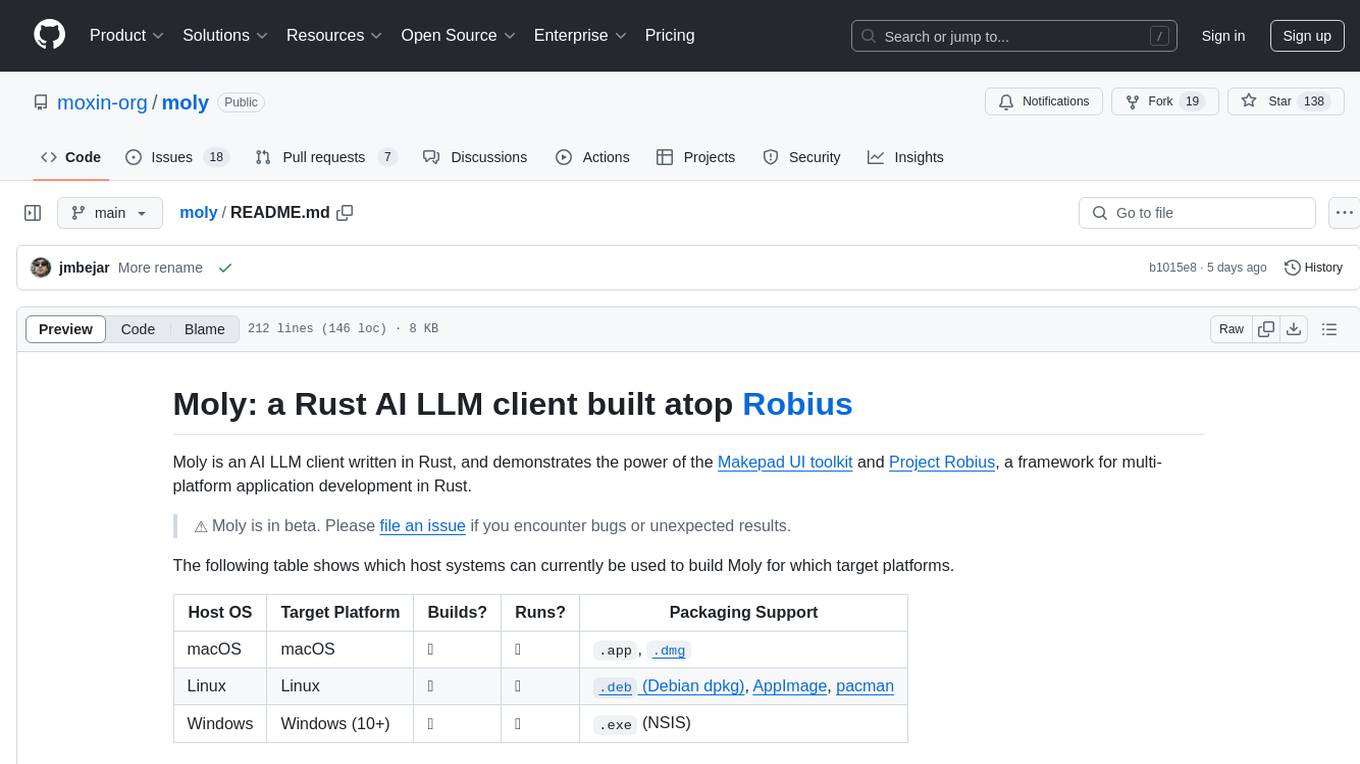Focus the Search or jump to field
This screenshot has height=764, width=1360.
coord(1016,36)
